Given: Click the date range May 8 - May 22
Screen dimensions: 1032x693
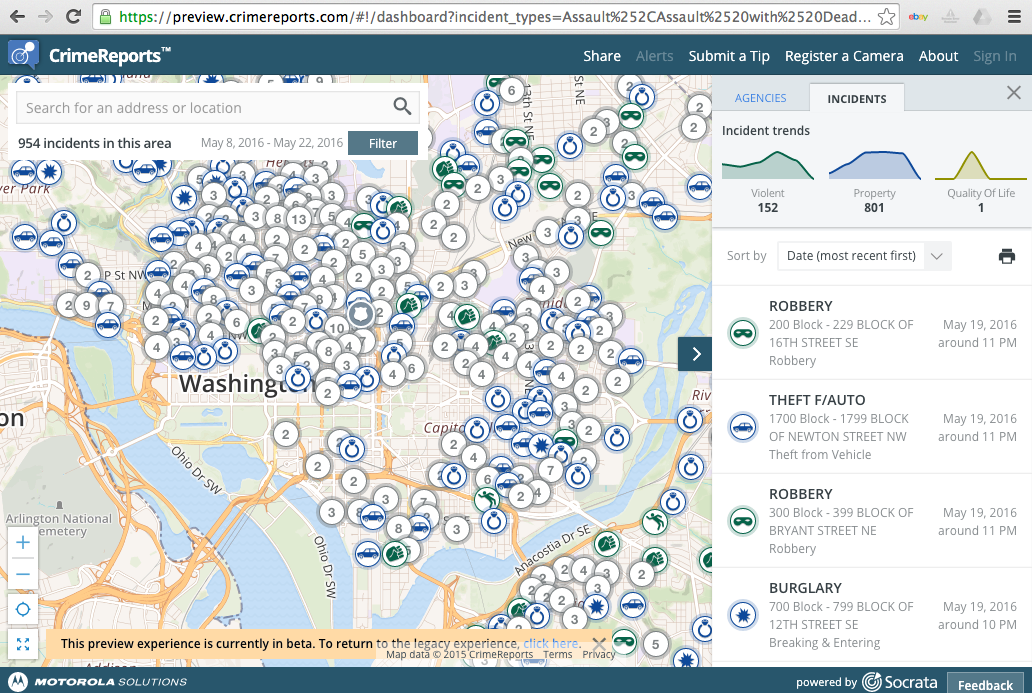Looking at the screenshot, I should click(272, 142).
